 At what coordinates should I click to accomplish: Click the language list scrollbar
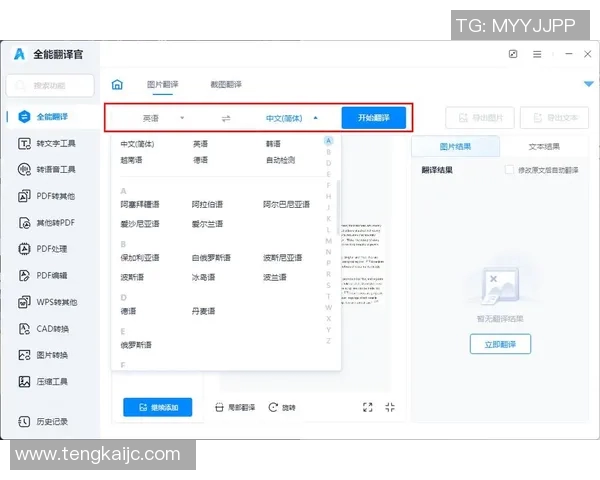pos(338,207)
